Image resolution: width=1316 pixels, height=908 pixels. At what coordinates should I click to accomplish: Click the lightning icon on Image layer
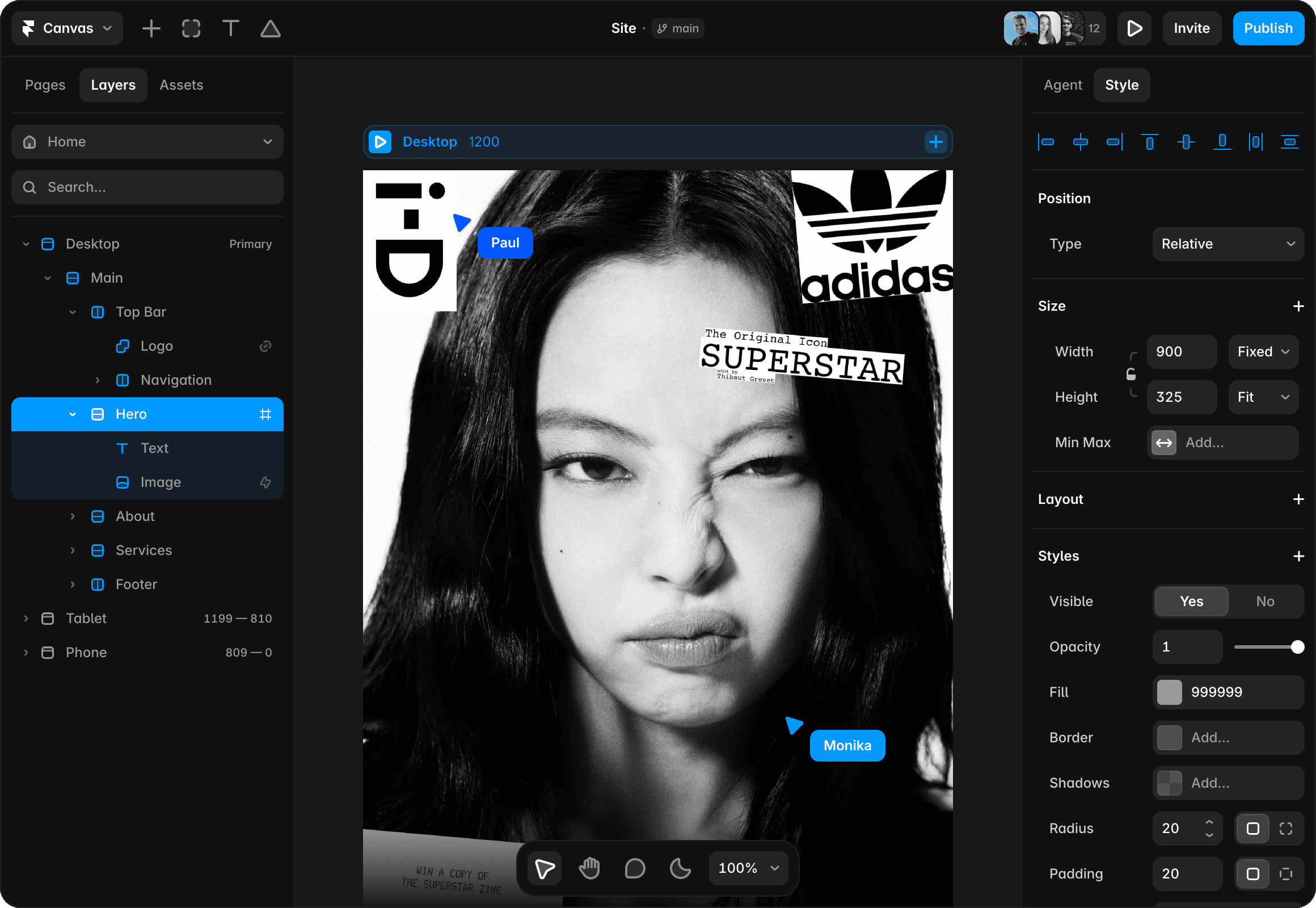click(265, 482)
